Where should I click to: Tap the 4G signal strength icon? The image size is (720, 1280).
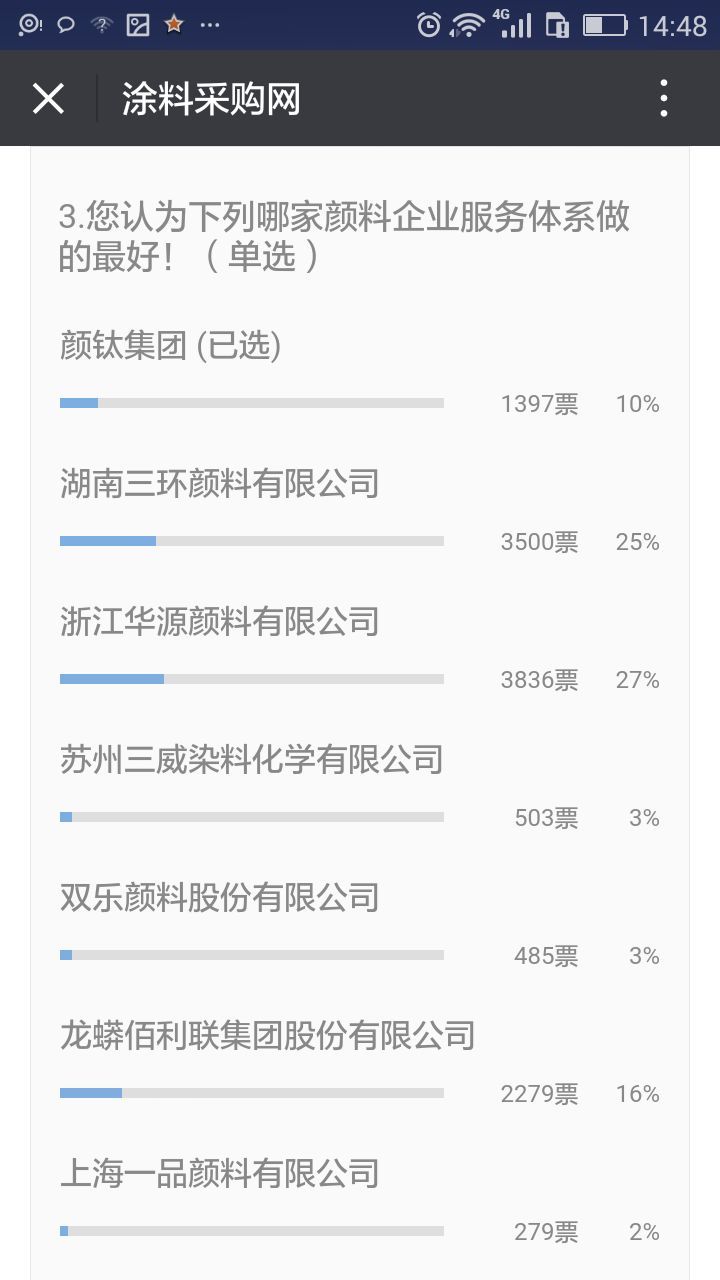[515, 25]
